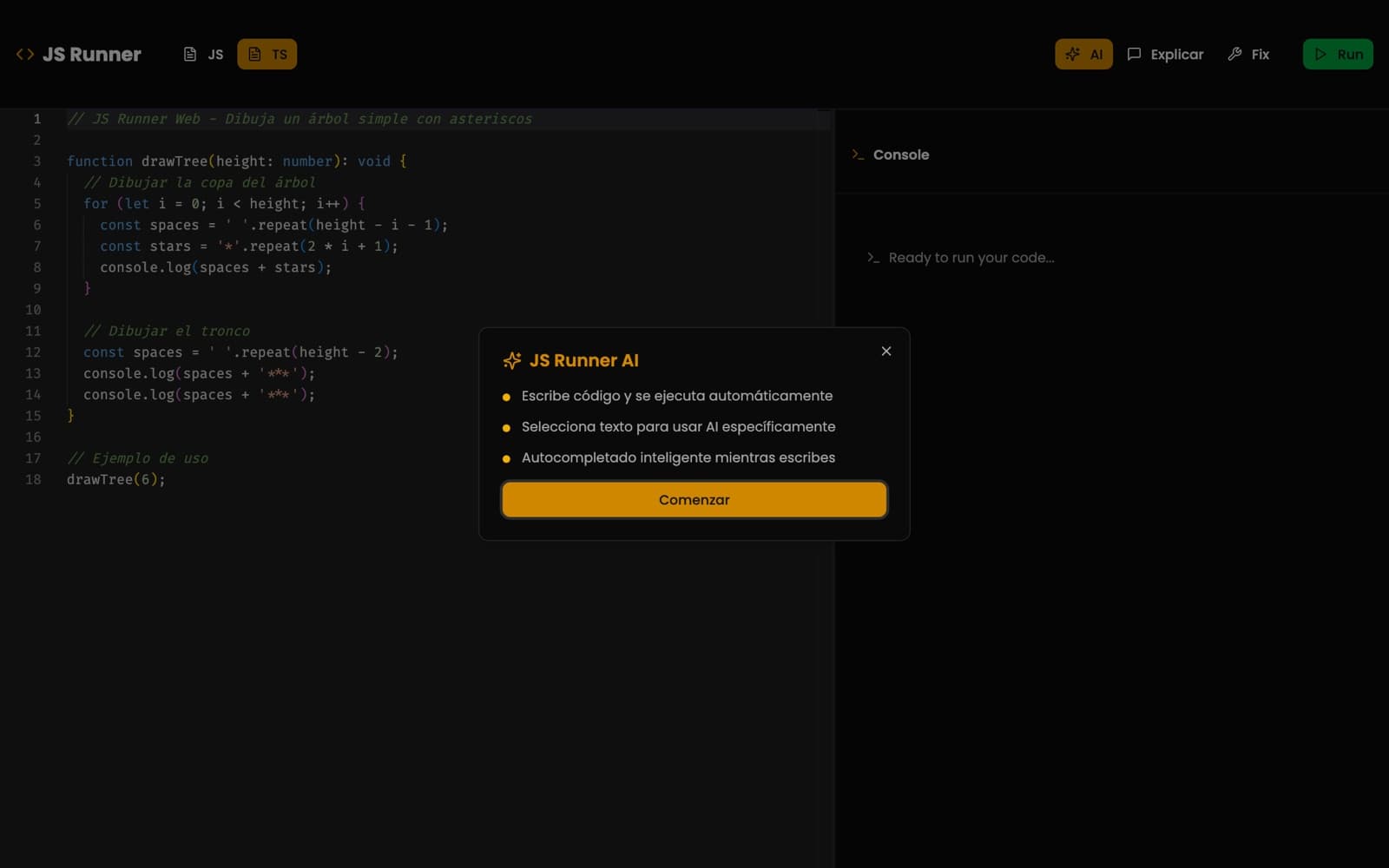Click line number 18 in the gutter

[33, 479]
